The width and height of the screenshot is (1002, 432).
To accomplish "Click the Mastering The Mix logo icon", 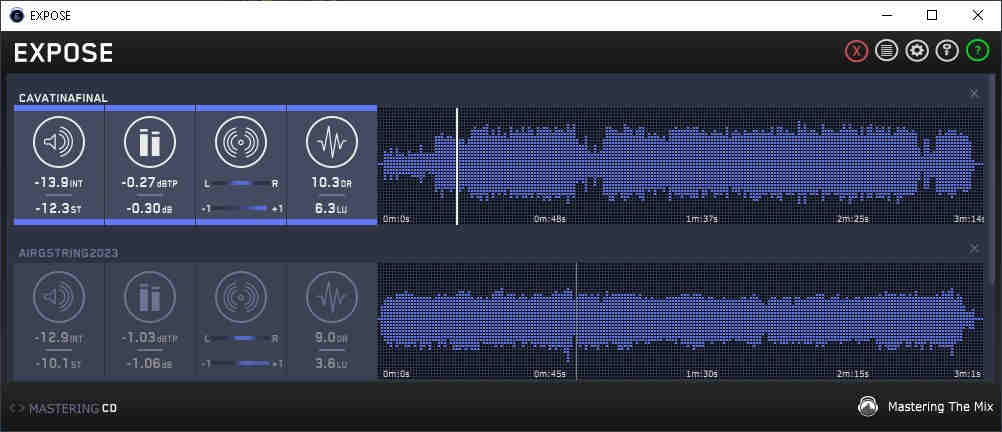I will [867, 407].
